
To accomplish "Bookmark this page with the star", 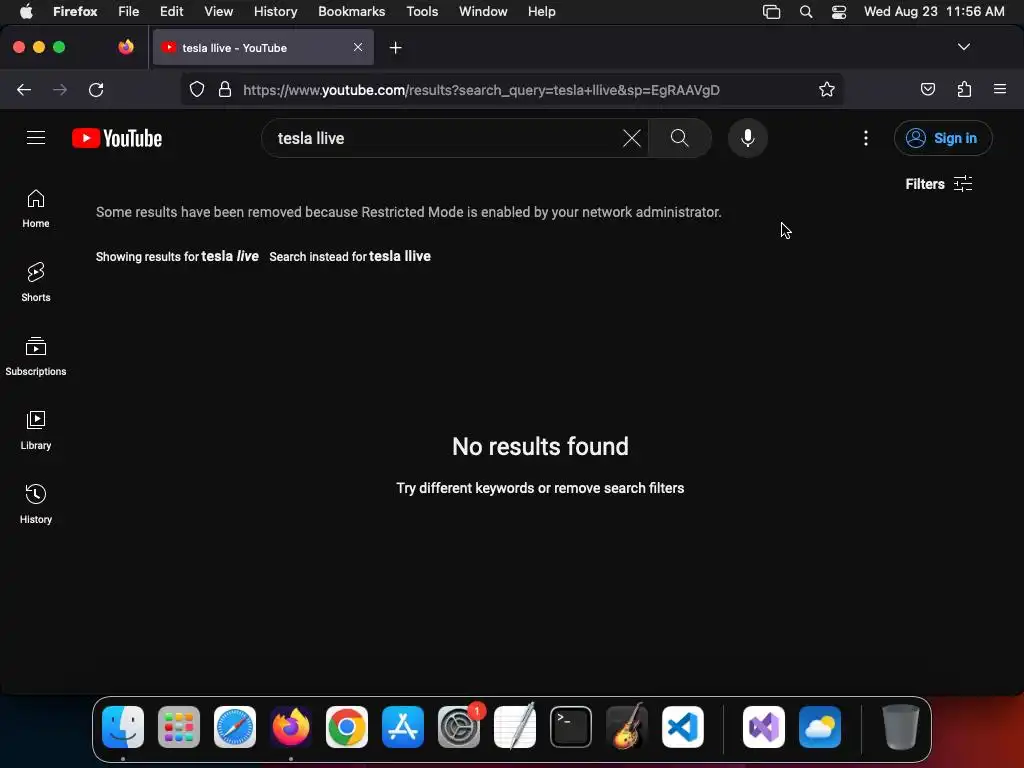I will point(827,89).
